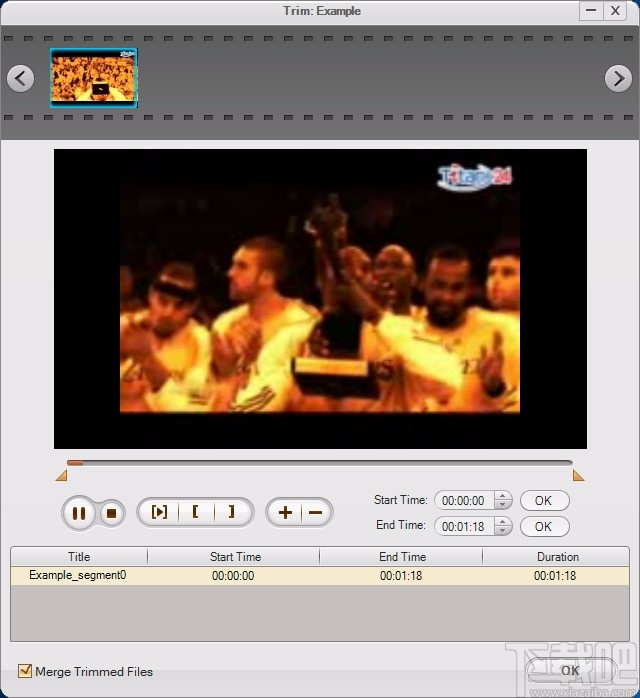Select the video thumbnail in the filmstrip
Image resolution: width=640 pixels, height=698 pixels.
point(93,78)
